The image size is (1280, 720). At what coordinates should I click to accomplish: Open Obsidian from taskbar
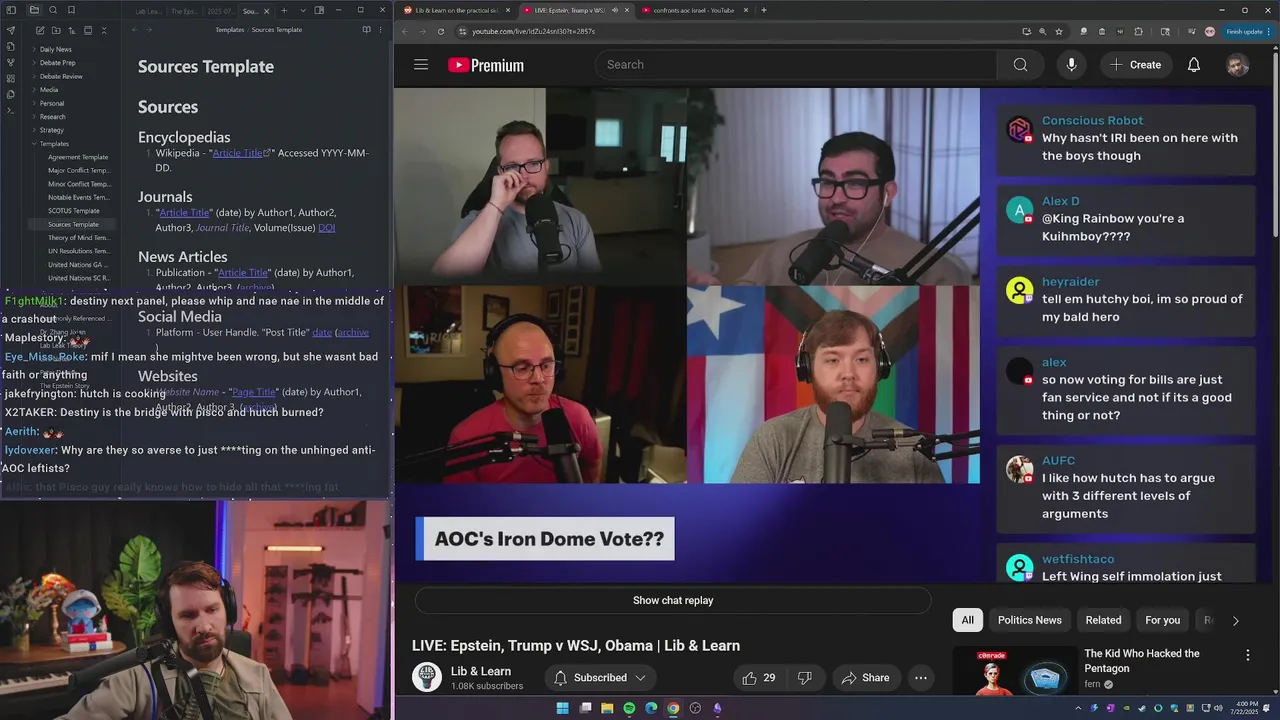(717, 708)
